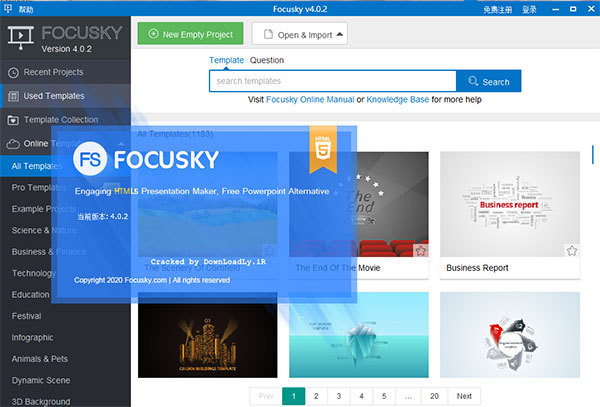Open Template Collection in sidebar
The width and height of the screenshot is (600, 407).
pyautogui.click(x=65, y=120)
